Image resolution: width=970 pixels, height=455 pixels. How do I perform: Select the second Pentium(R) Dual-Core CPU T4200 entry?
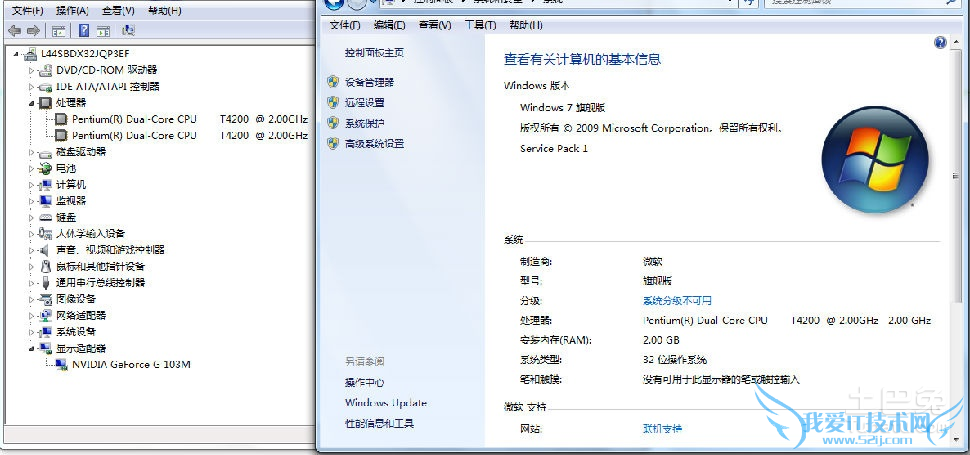point(190,135)
